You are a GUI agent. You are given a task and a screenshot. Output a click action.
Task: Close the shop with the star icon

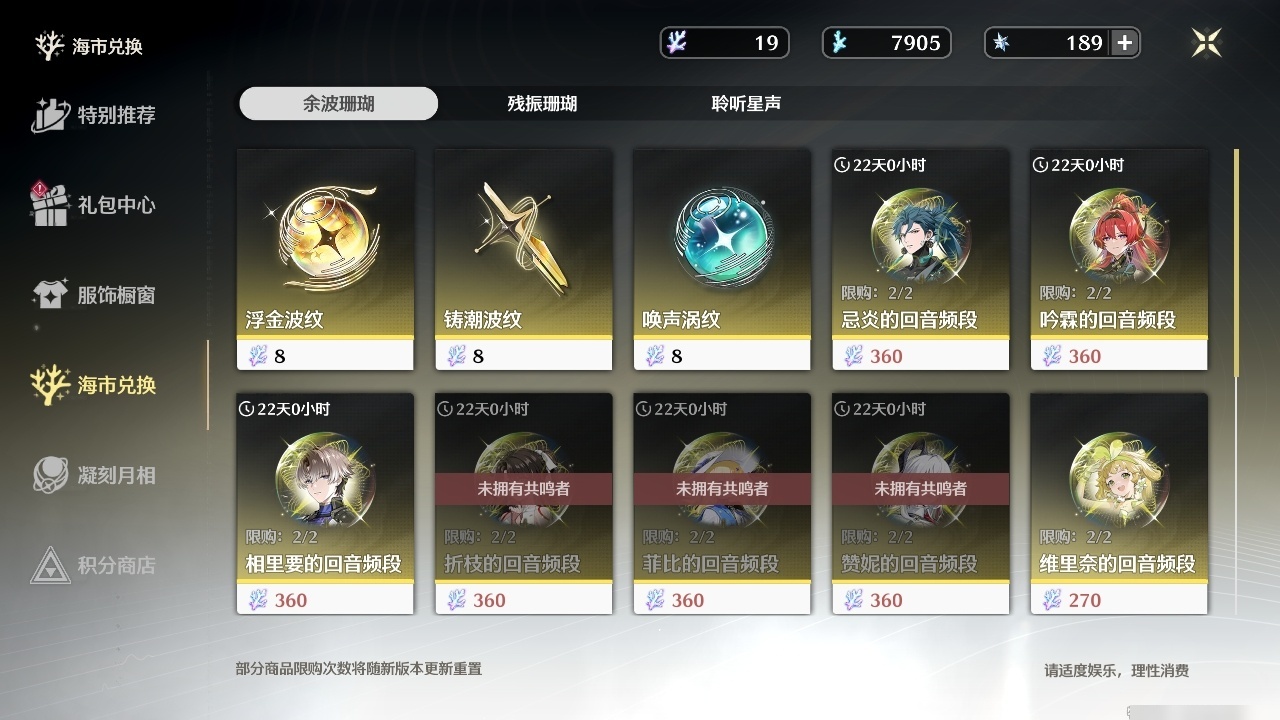(1207, 42)
